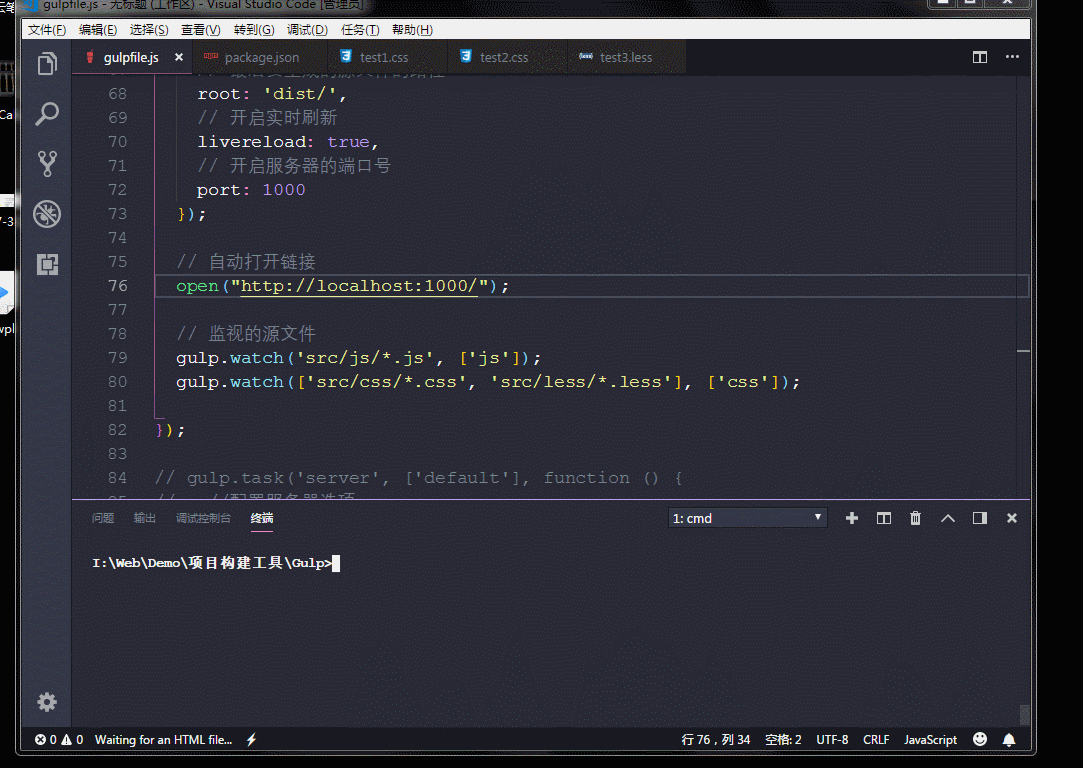1083x768 pixels.
Task: Open the Explorer view in activity bar
Action: pos(47,65)
